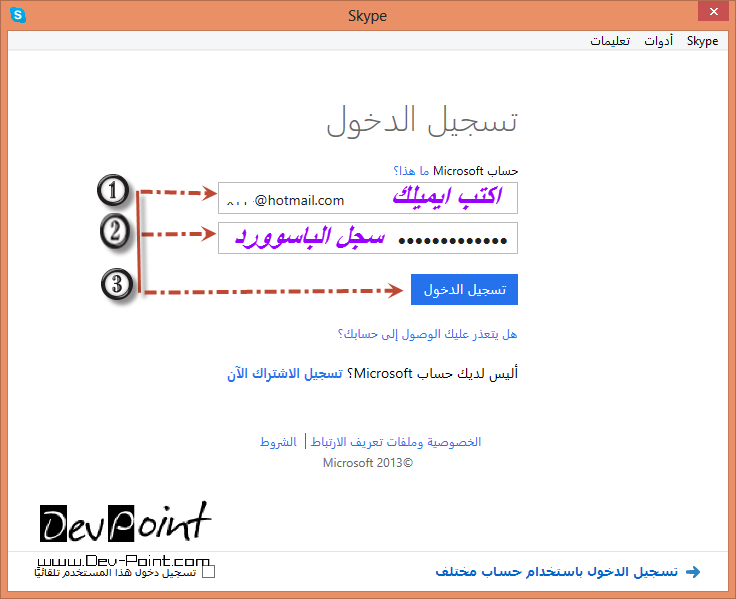The width and height of the screenshot is (736, 599).
Task: Click 'تسجيل الدخول باستخدام حساب مختلف' link
Action: [557, 572]
